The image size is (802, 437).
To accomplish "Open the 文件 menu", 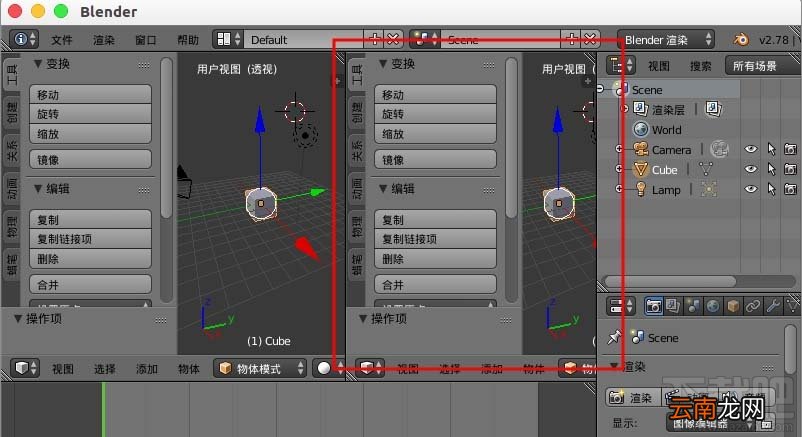I will pos(62,40).
